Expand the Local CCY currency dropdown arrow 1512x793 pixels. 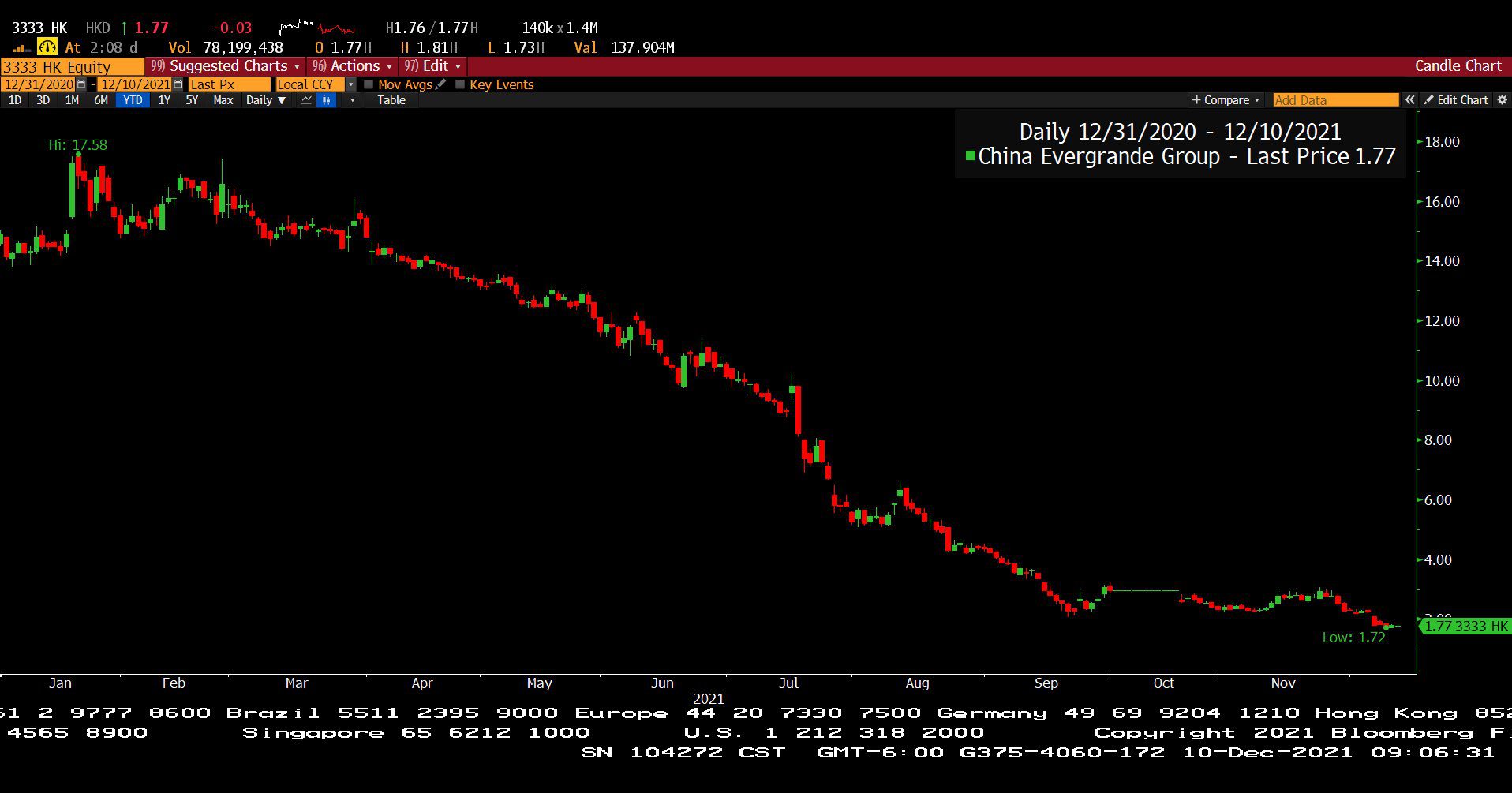pos(351,84)
